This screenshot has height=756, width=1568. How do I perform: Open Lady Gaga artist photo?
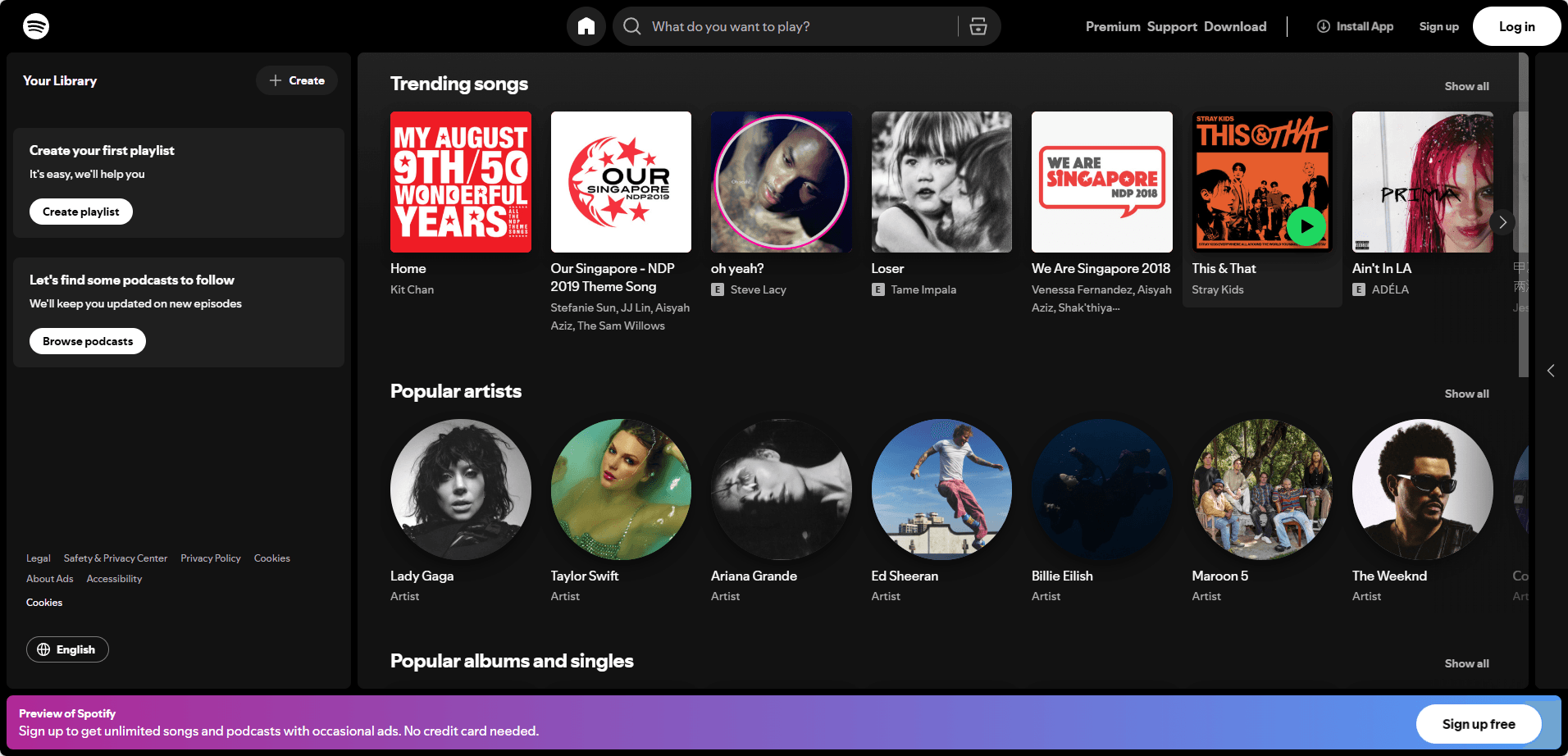(461, 490)
